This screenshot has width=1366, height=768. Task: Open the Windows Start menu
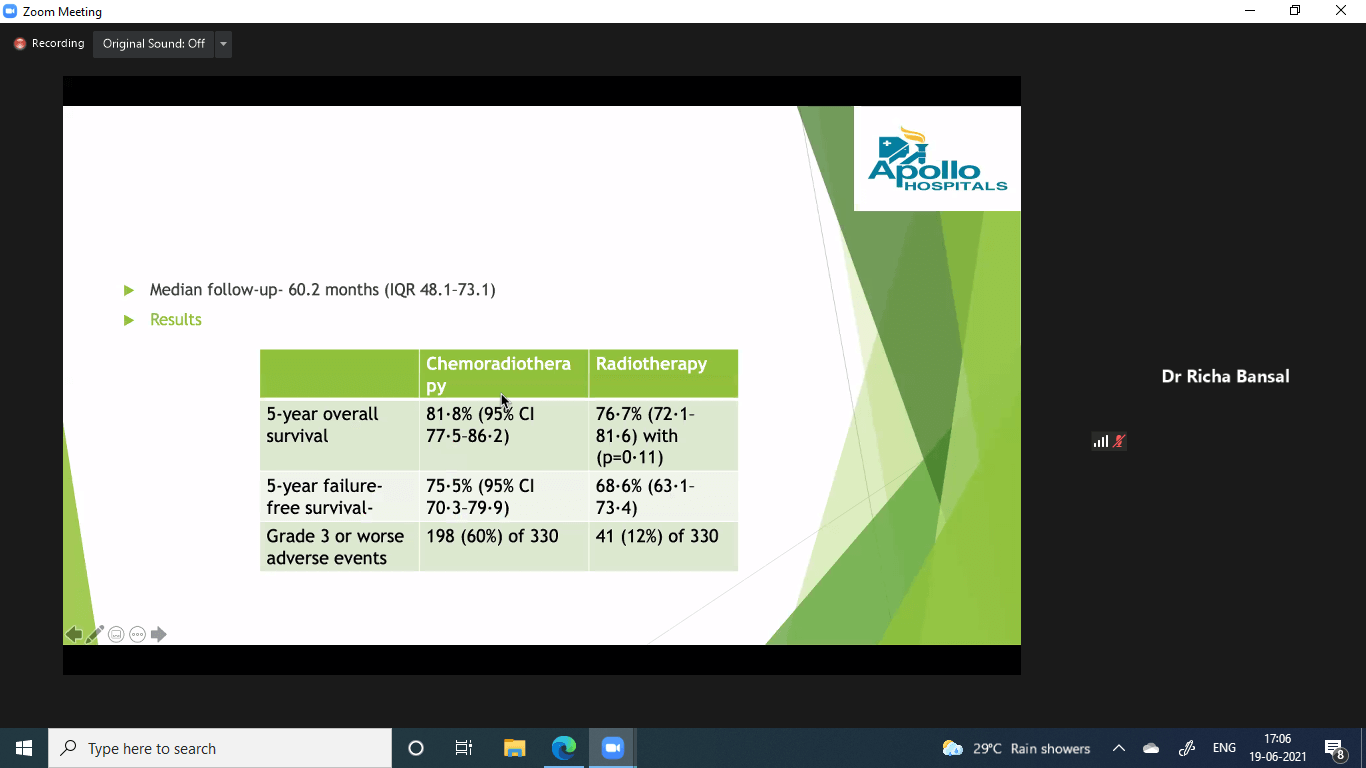pyautogui.click(x=24, y=748)
